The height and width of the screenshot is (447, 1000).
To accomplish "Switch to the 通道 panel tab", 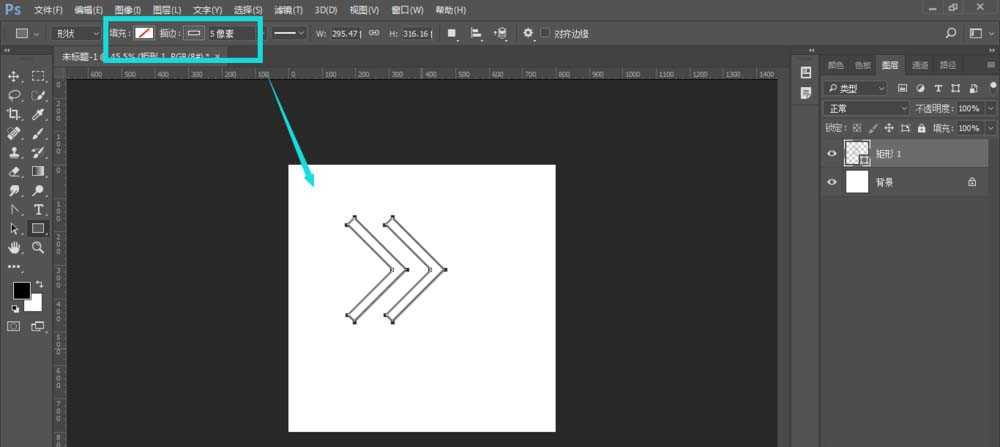I will point(920,66).
